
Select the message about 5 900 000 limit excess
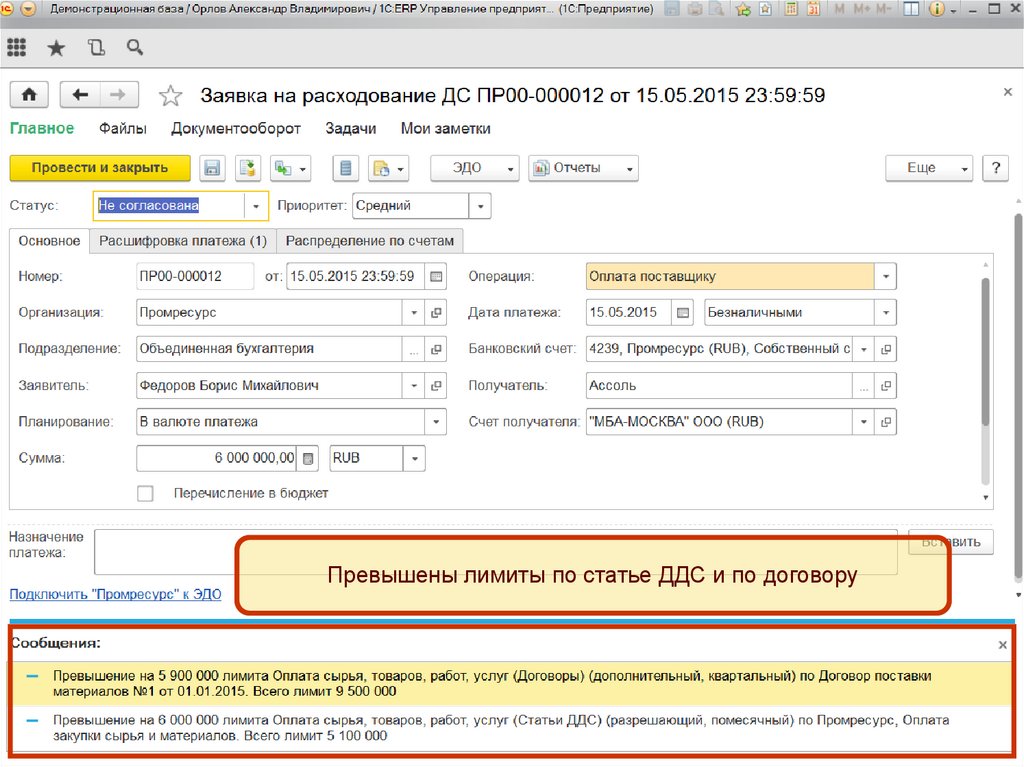(x=511, y=683)
